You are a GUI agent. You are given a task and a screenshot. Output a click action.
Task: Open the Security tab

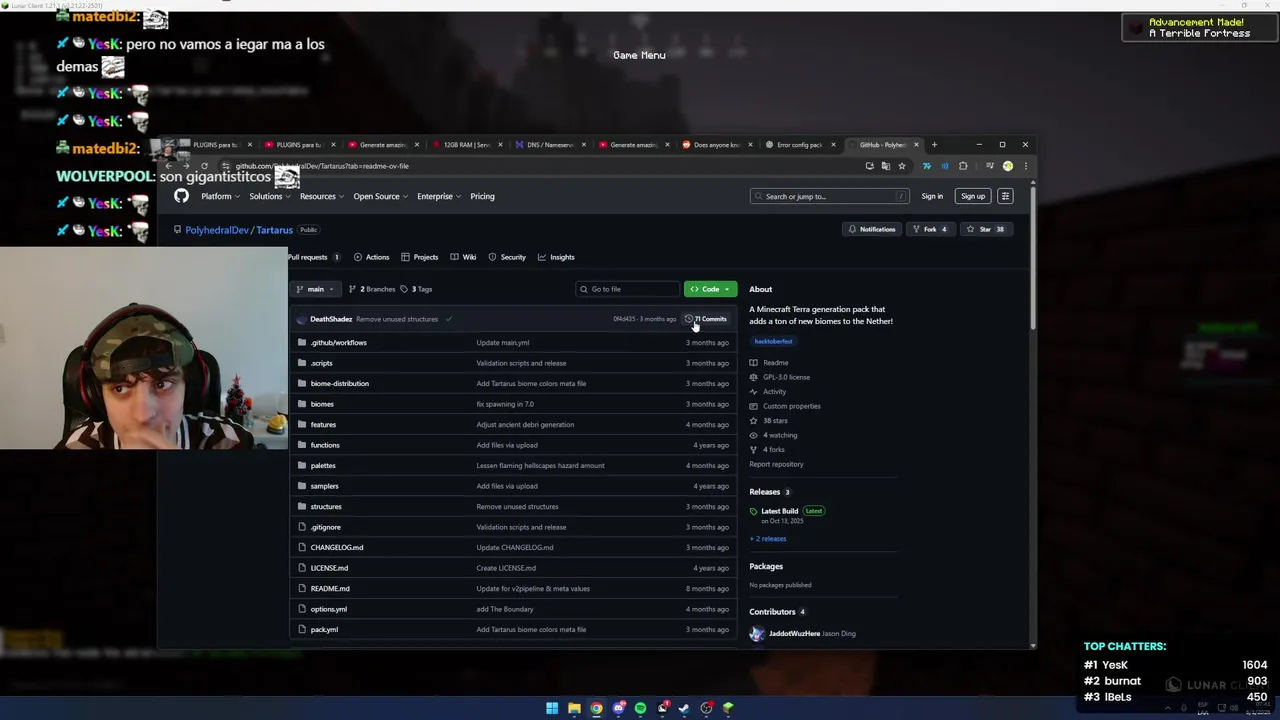[x=507, y=257]
